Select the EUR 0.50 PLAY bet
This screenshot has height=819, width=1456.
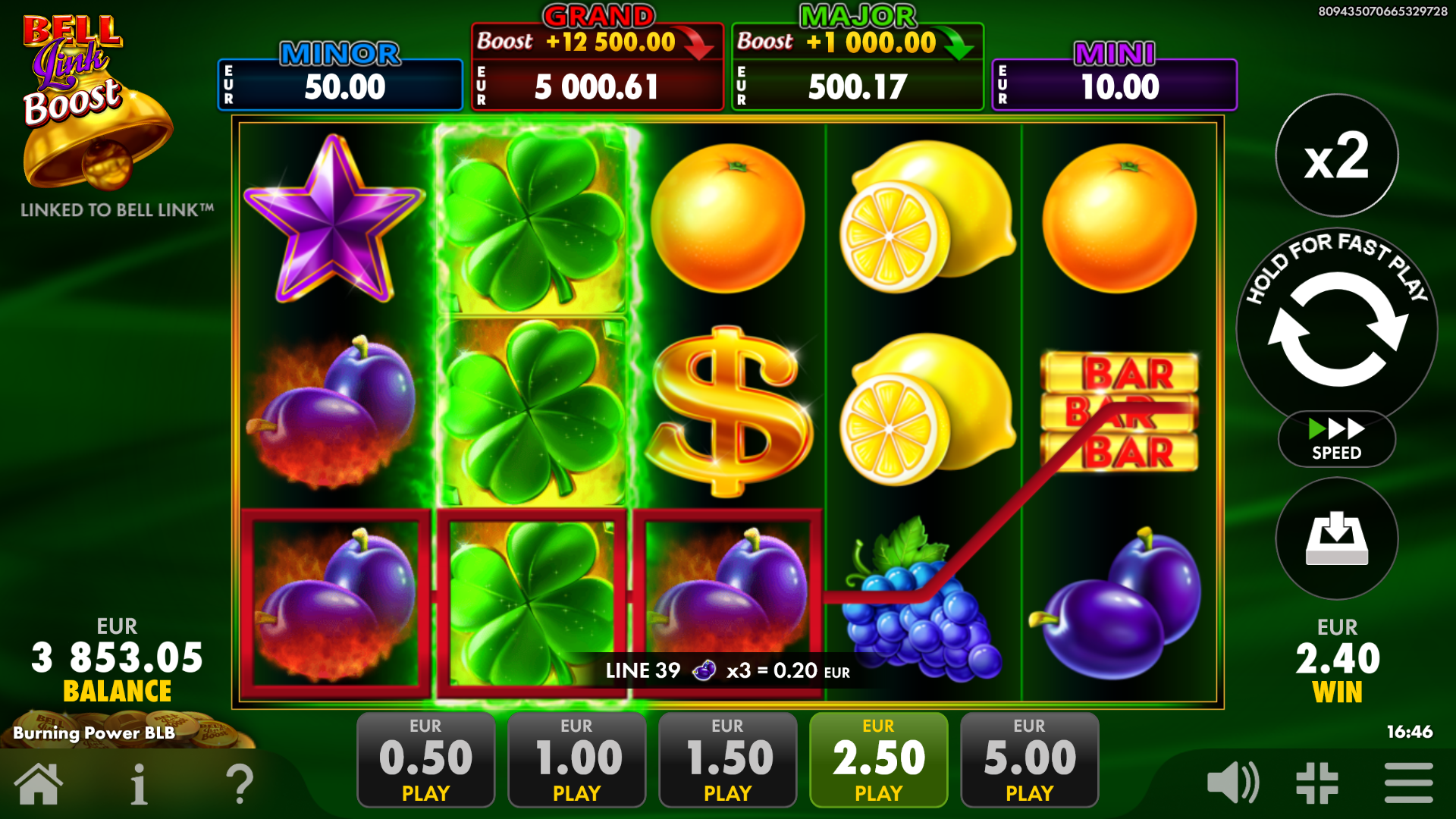pos(425,760)
